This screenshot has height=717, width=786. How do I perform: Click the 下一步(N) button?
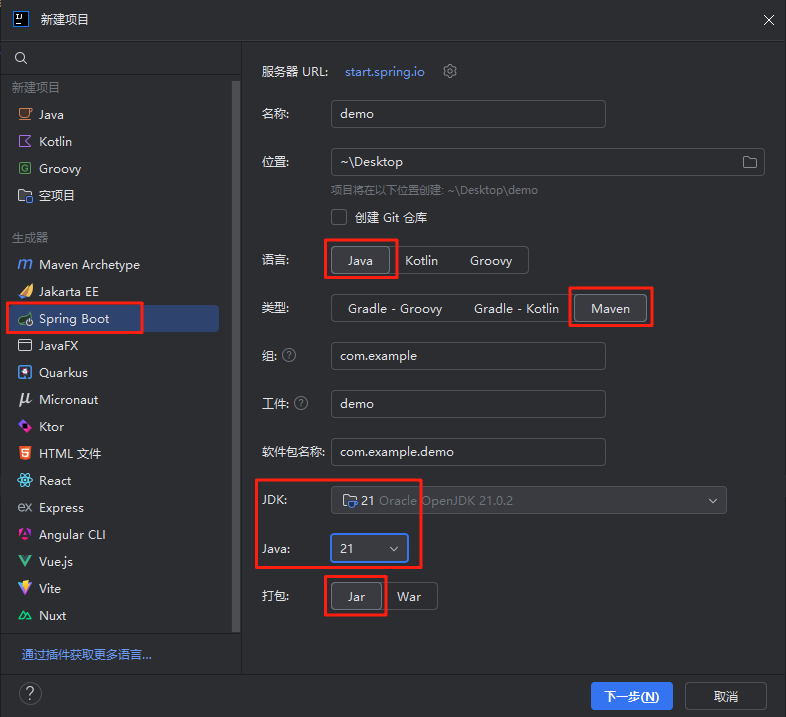point(632,696)
